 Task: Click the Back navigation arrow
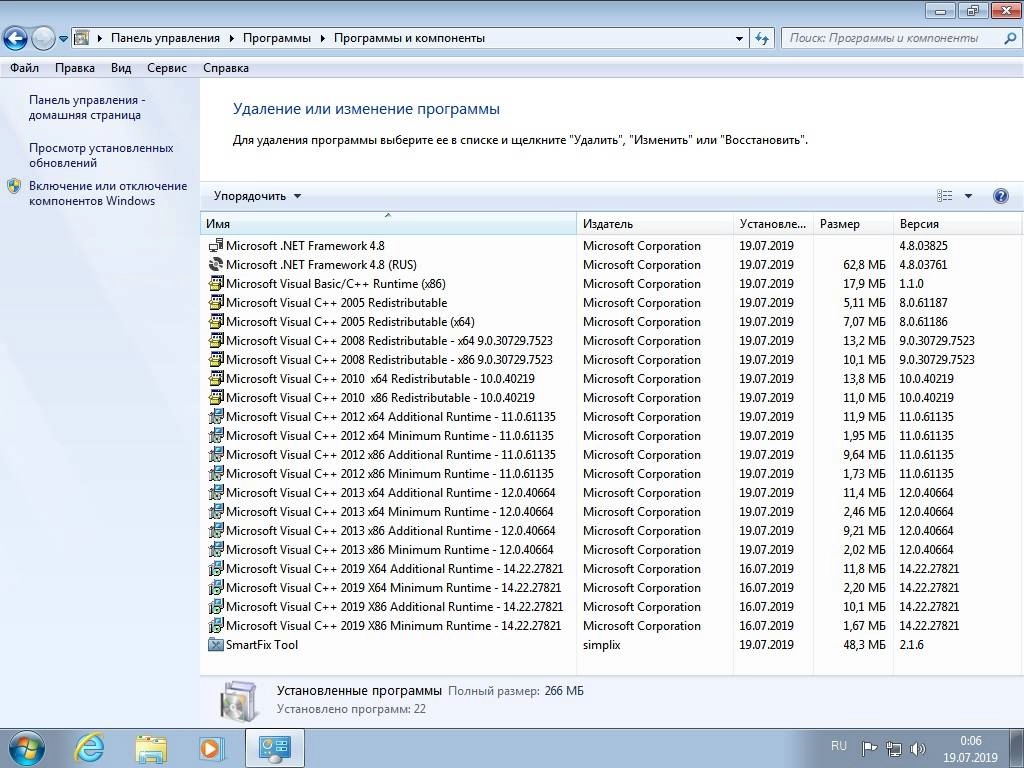pos(16,39)
